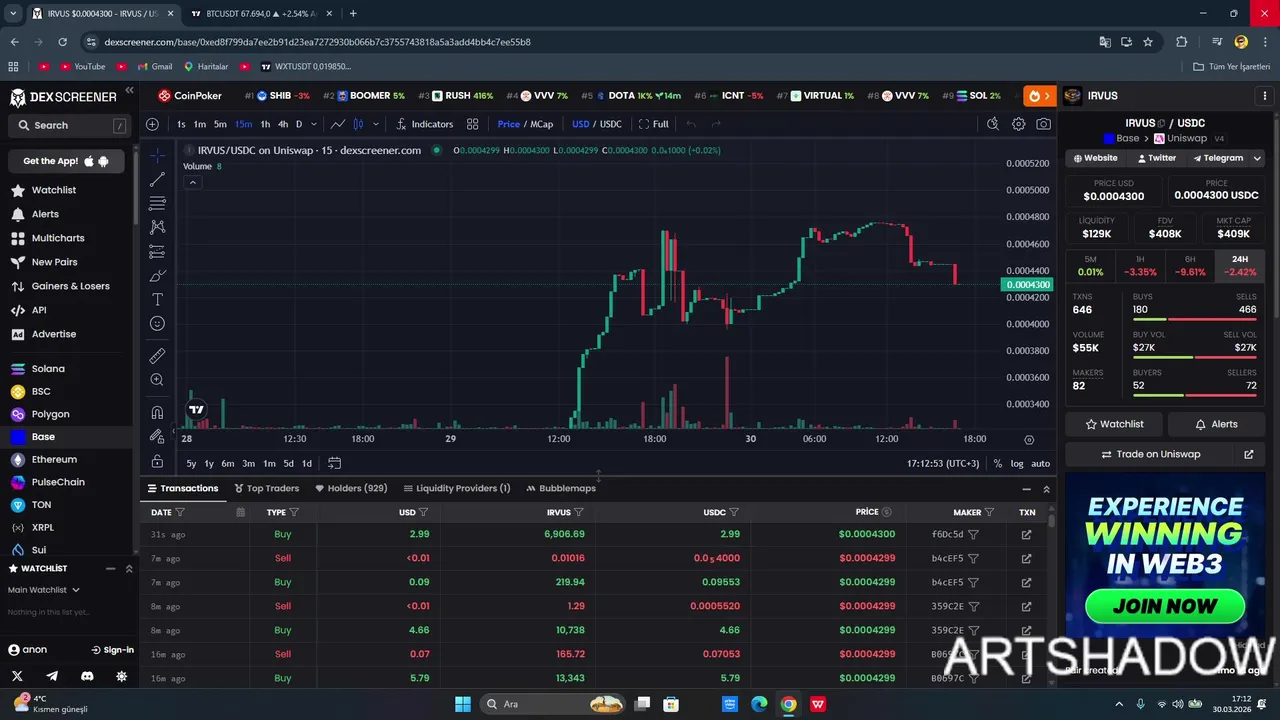
Task: Add IRVUS to Watchlist button
Action: point(1114,424)
